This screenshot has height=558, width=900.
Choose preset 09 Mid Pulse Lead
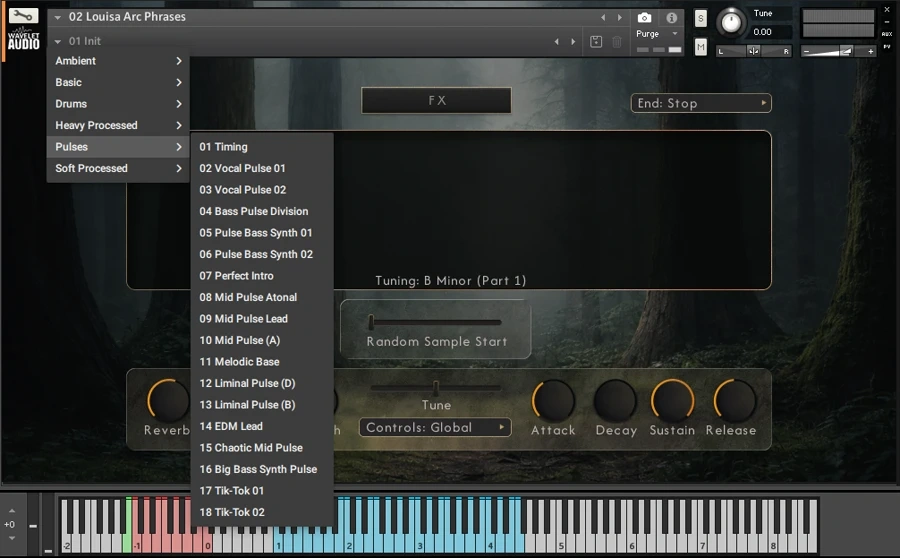pyautogui.click(x=262, y=319)
